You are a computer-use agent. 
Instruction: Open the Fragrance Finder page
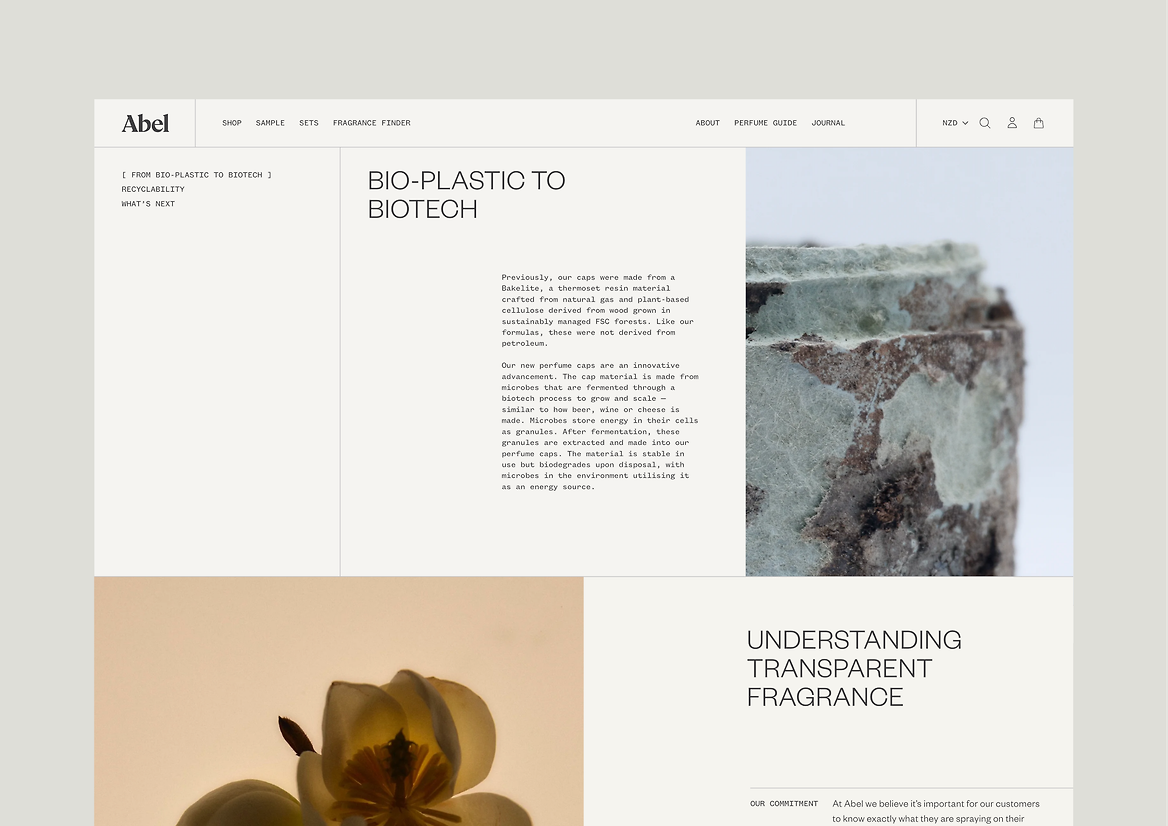coord(371,123)
